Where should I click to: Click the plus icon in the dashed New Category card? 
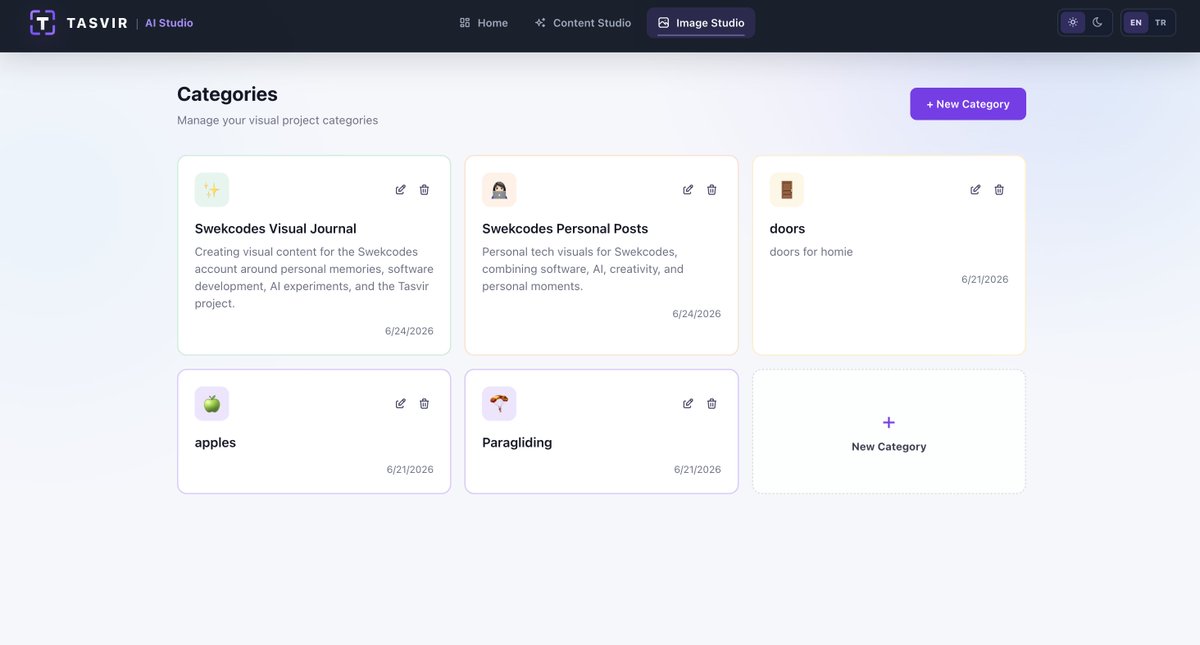coord(889,422)
